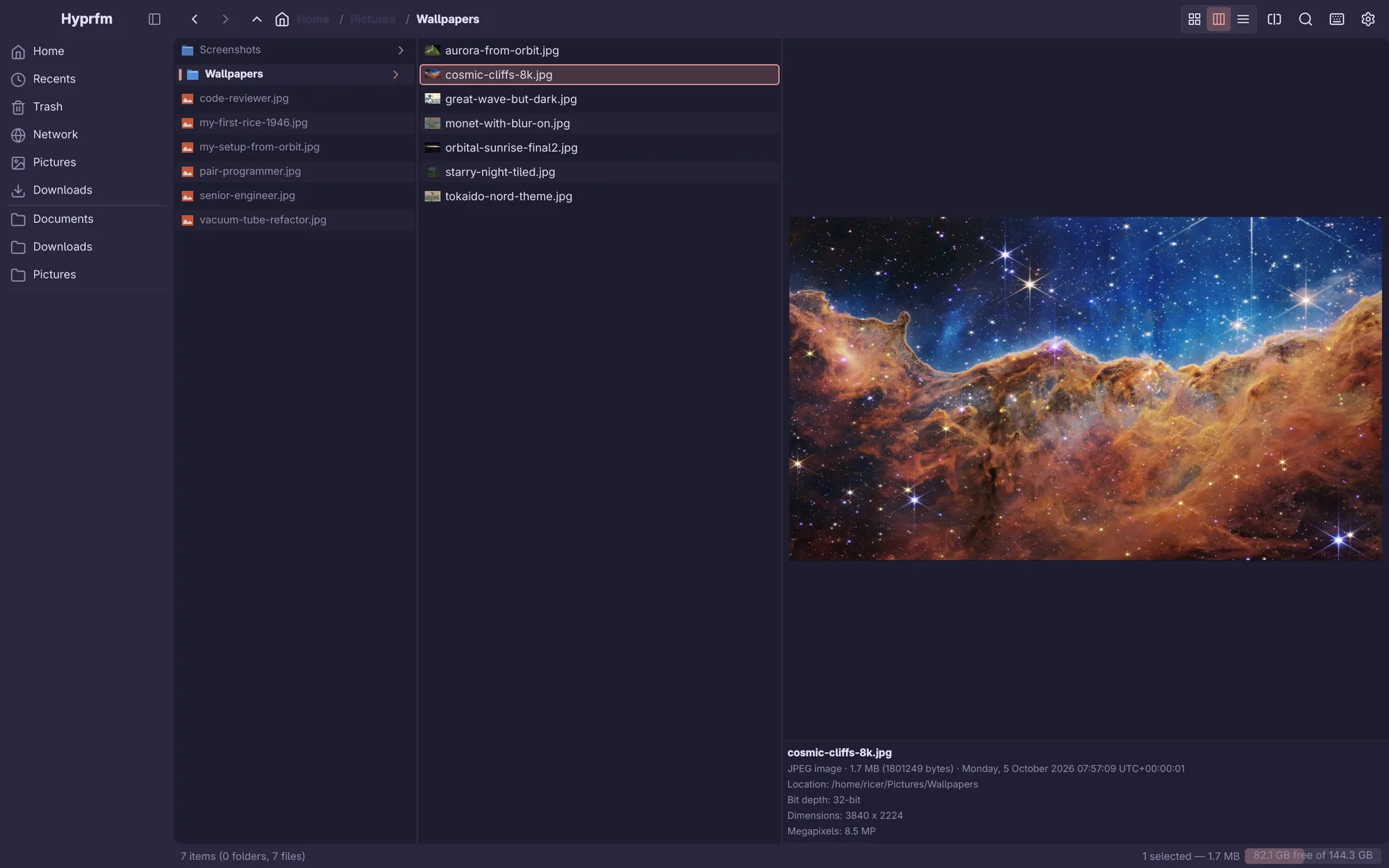Open the keyboard shortcuts icon
This screenshot has height=868, width=1389.
tap(1337, 19)
